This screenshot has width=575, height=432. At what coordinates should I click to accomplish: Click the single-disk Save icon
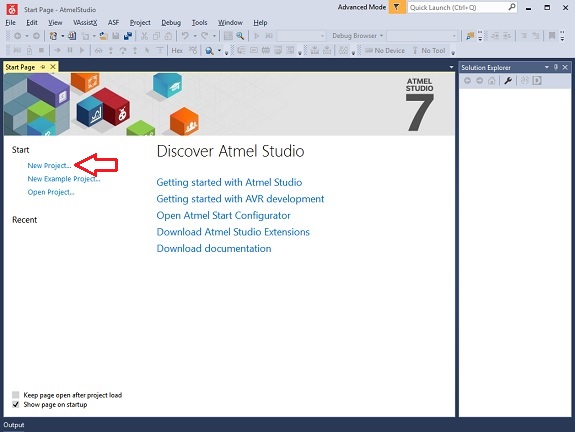pos(116,36)
